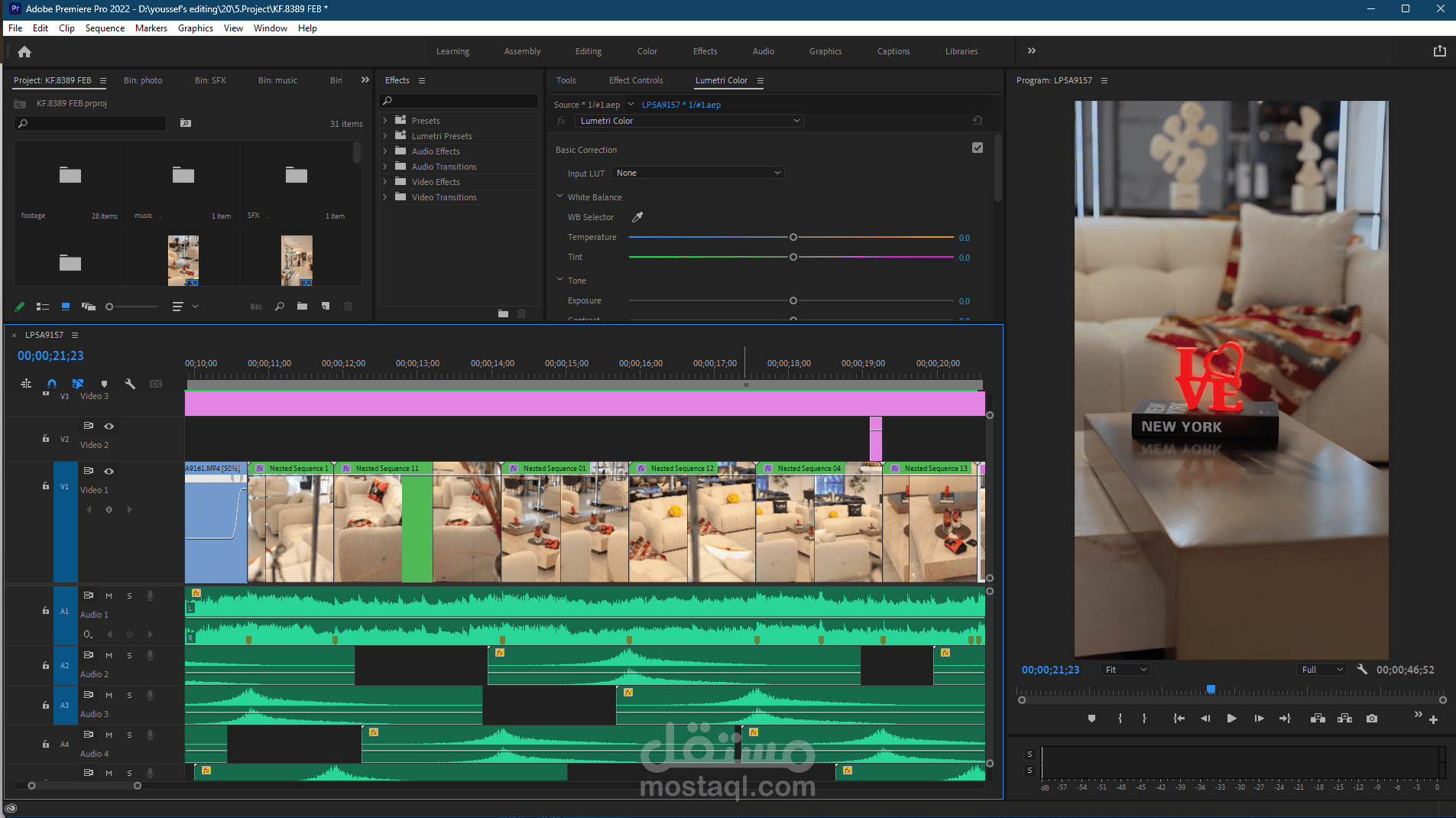The height and width of the screenshot is (818, 1456).
Task: Click the Export Frame camera icon
Action: (1372, 719)
